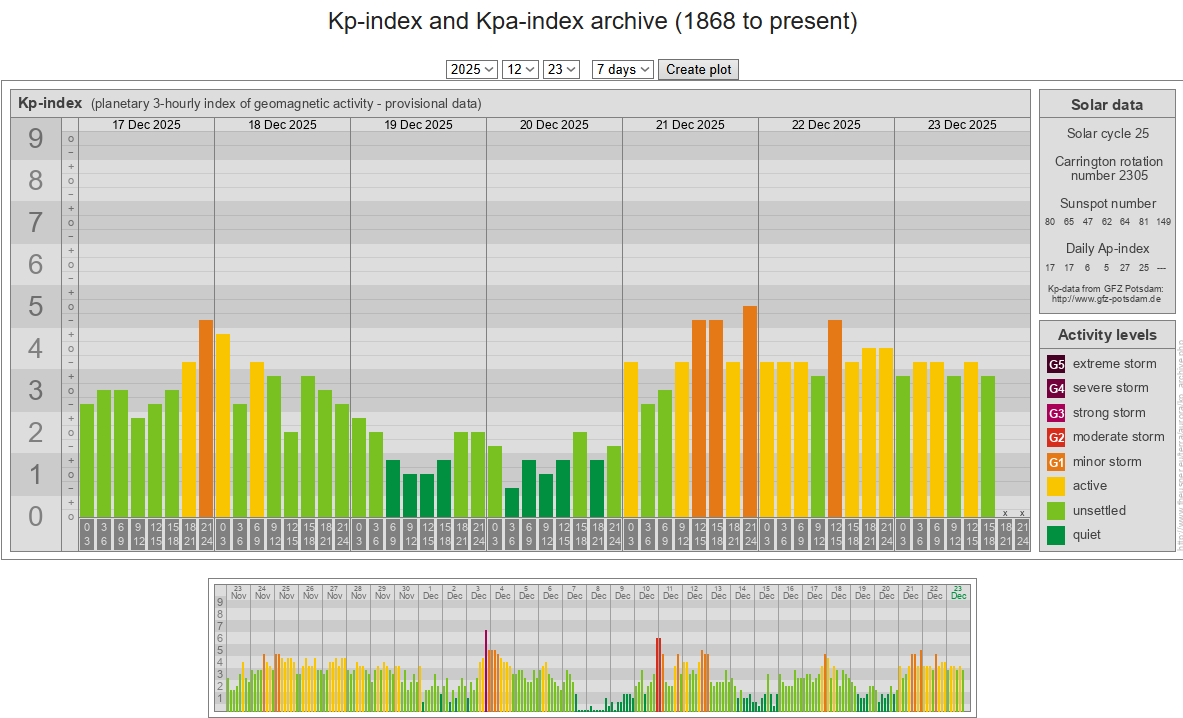The height and width of the screenshot is (718, 1183).
Task: Click the tall purple bar in overview chart
Action: pos(486,670)
